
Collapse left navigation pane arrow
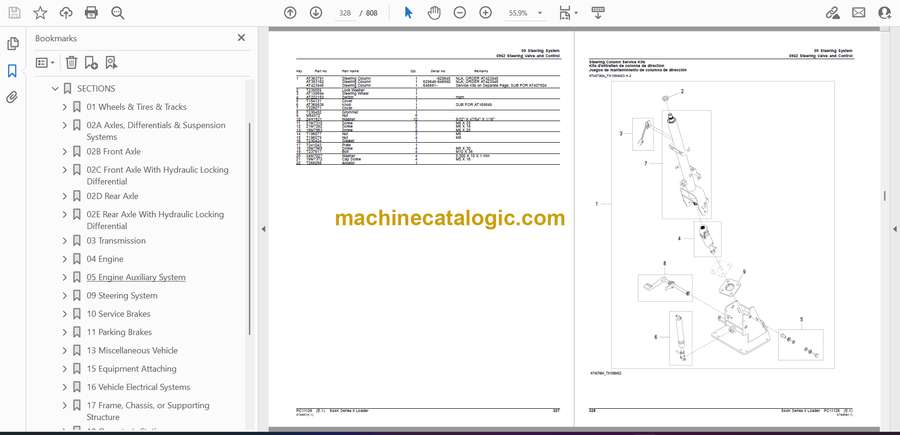[x=263, y=229]
